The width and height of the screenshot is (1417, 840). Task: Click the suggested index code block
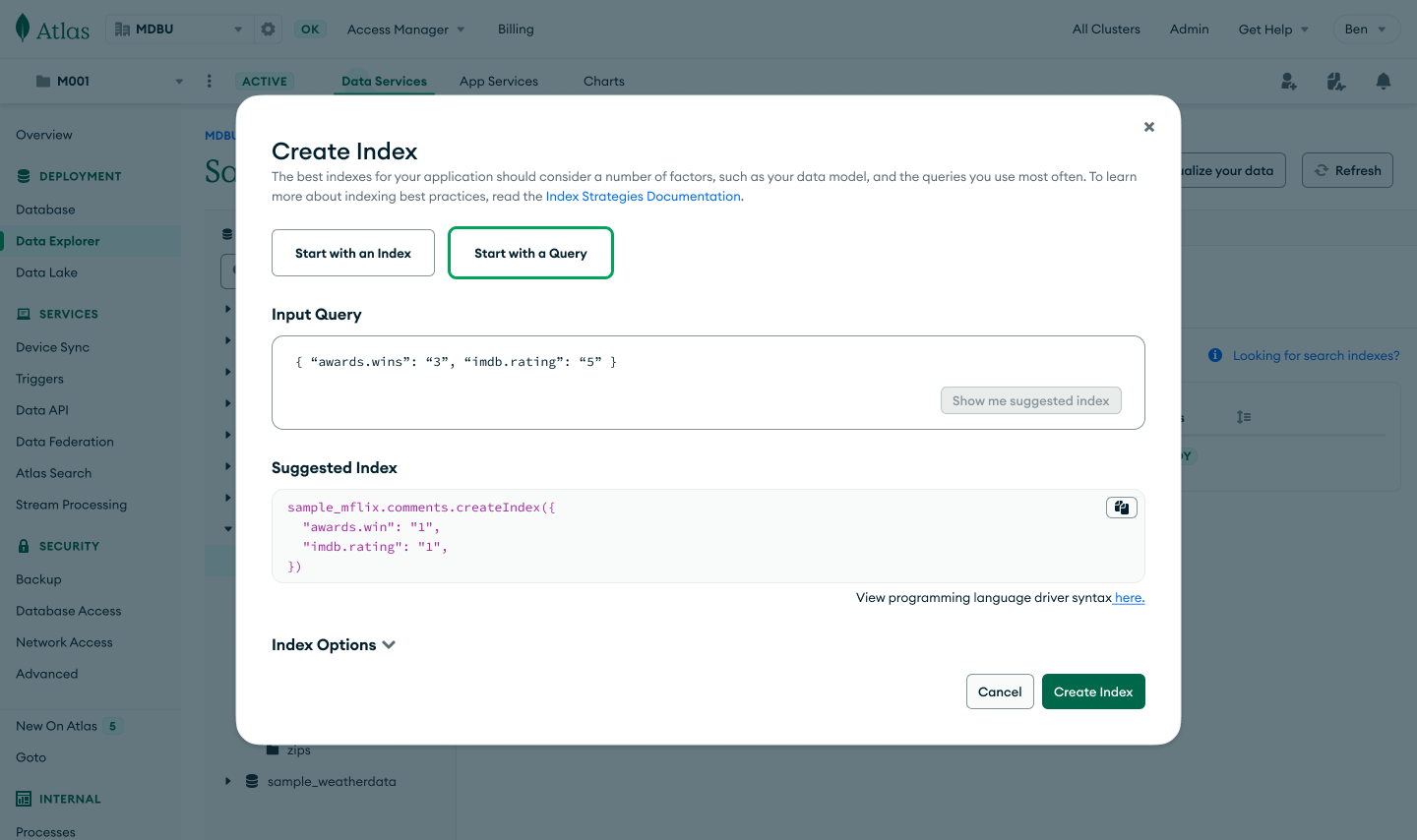click(x=708, y=536)
